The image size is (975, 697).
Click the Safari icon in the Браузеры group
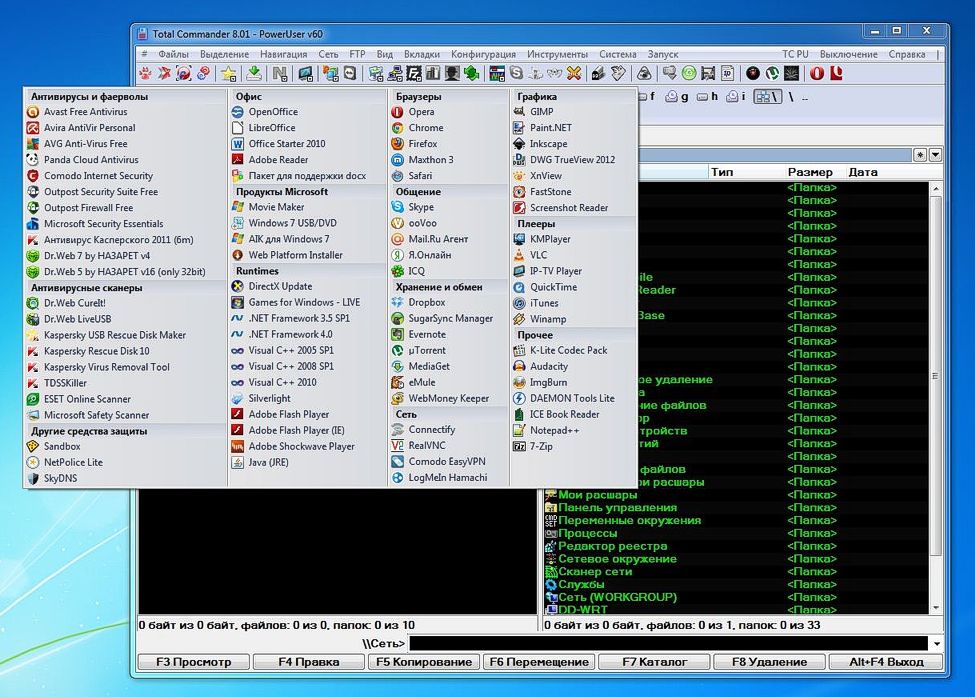tap(397, 176)
